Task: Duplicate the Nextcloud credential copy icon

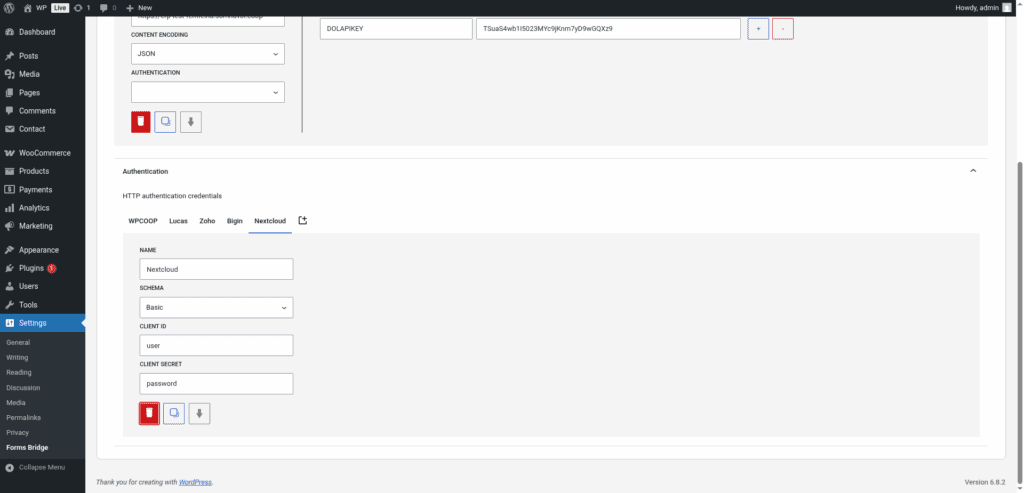Action: coord(174,413)
